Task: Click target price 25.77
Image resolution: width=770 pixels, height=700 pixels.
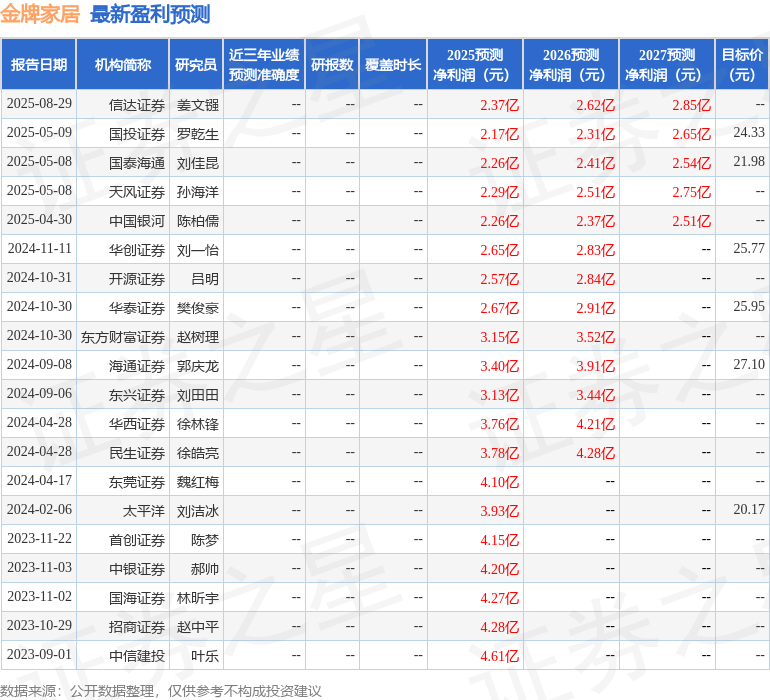Action: 749,248
